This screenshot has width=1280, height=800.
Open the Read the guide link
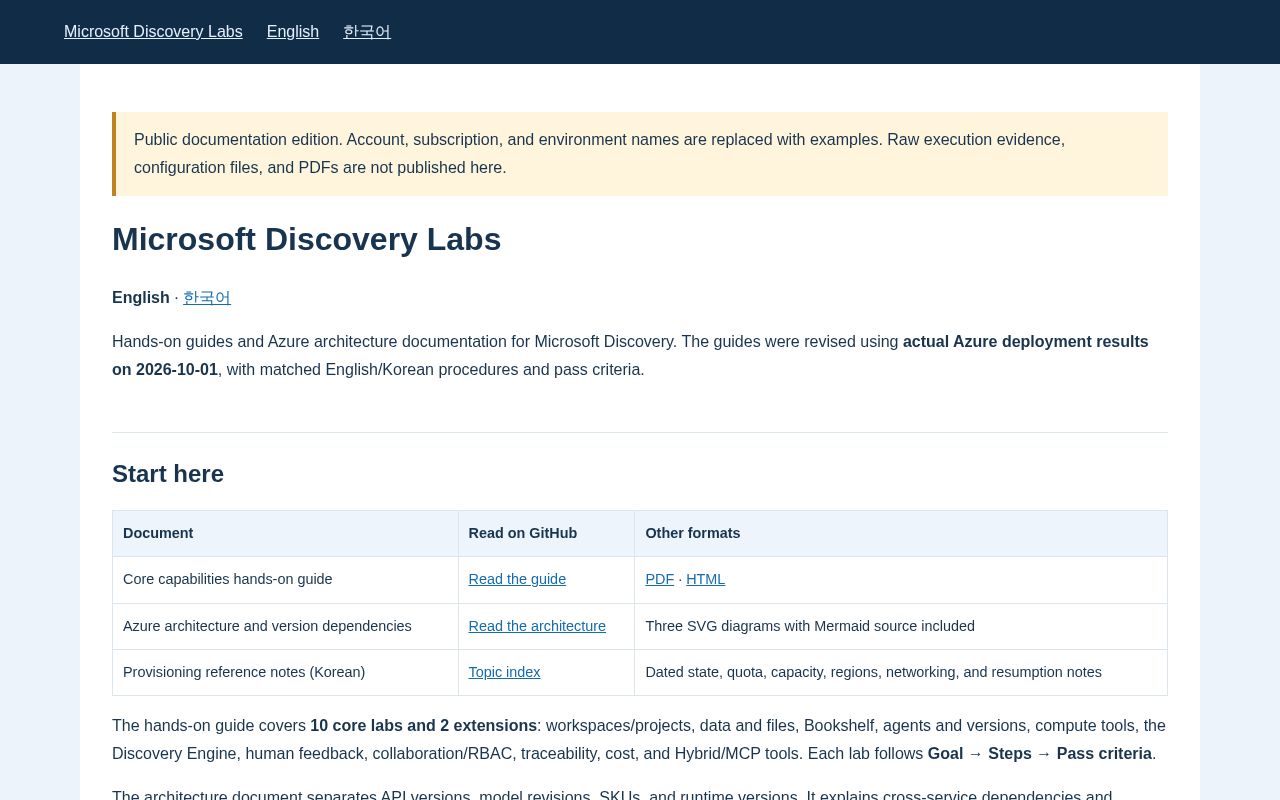click(x=517, y=579)
